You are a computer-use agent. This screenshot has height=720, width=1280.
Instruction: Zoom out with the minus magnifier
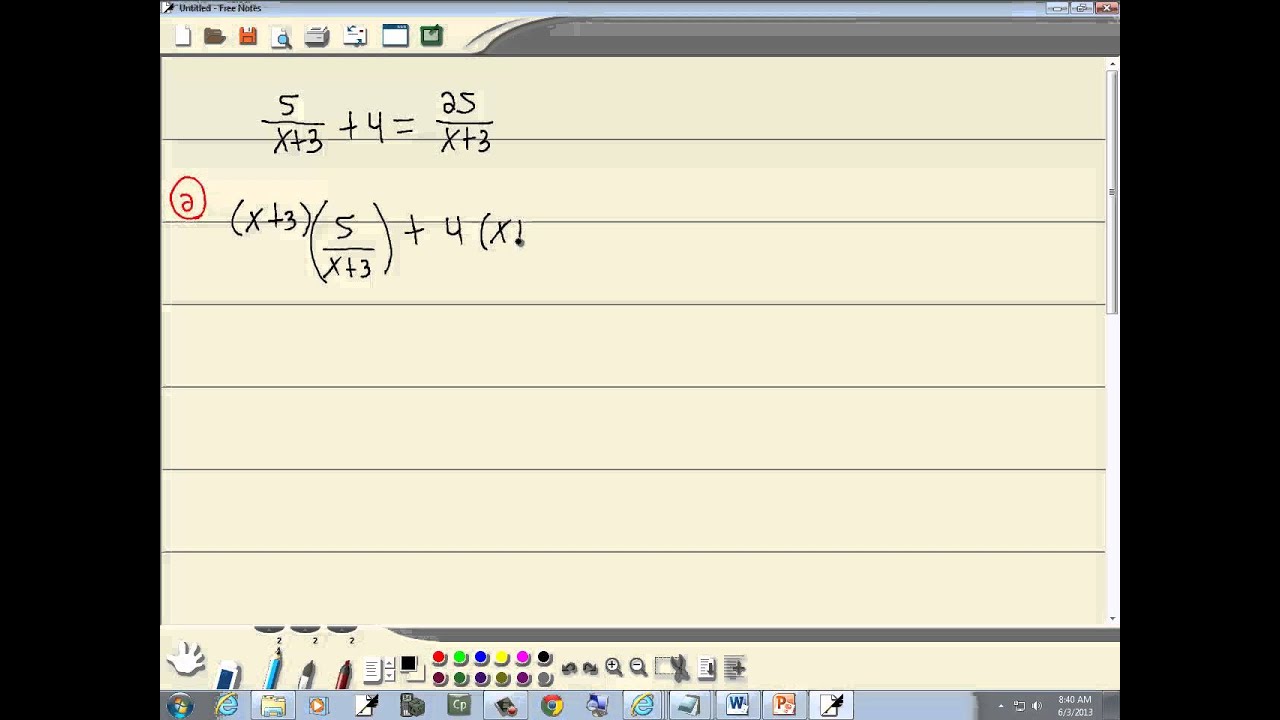point(638,667)
